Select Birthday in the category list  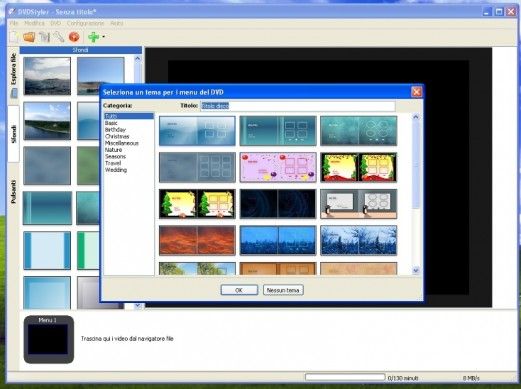[115, 130]
